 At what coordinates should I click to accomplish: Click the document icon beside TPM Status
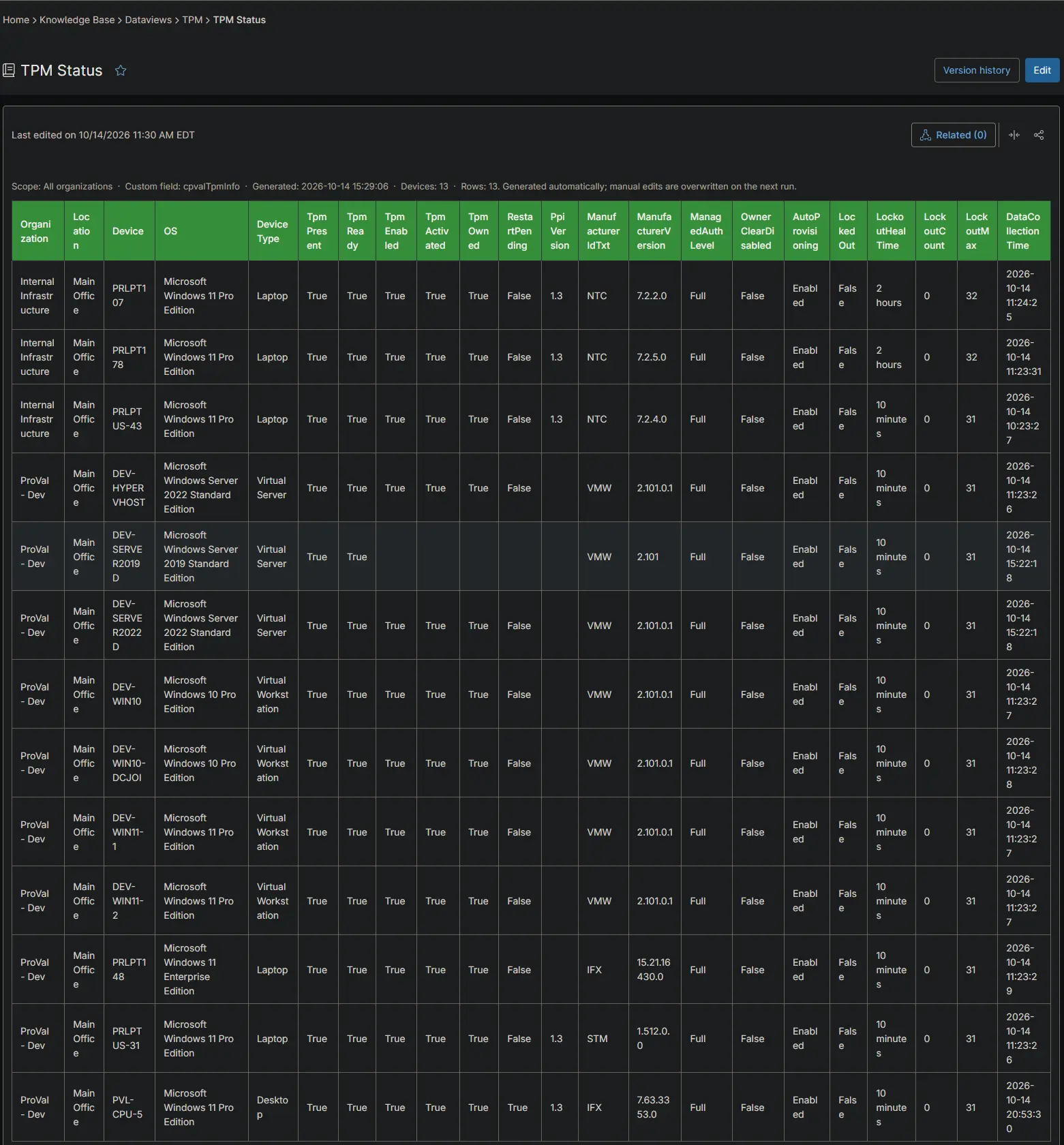[9, 70]
